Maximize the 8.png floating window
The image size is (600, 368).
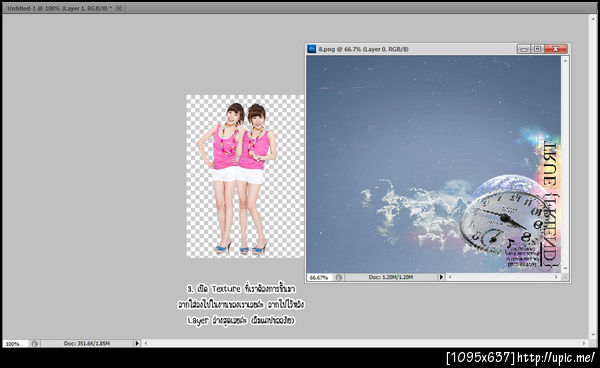click(x=537, y=49)
